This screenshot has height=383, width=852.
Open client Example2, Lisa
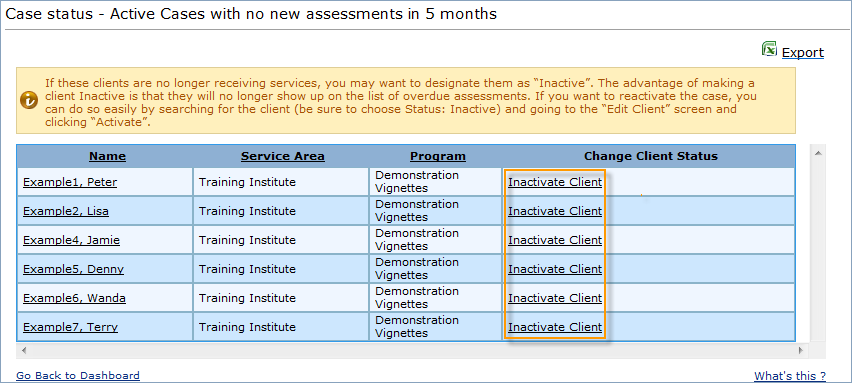pos(66,211)
